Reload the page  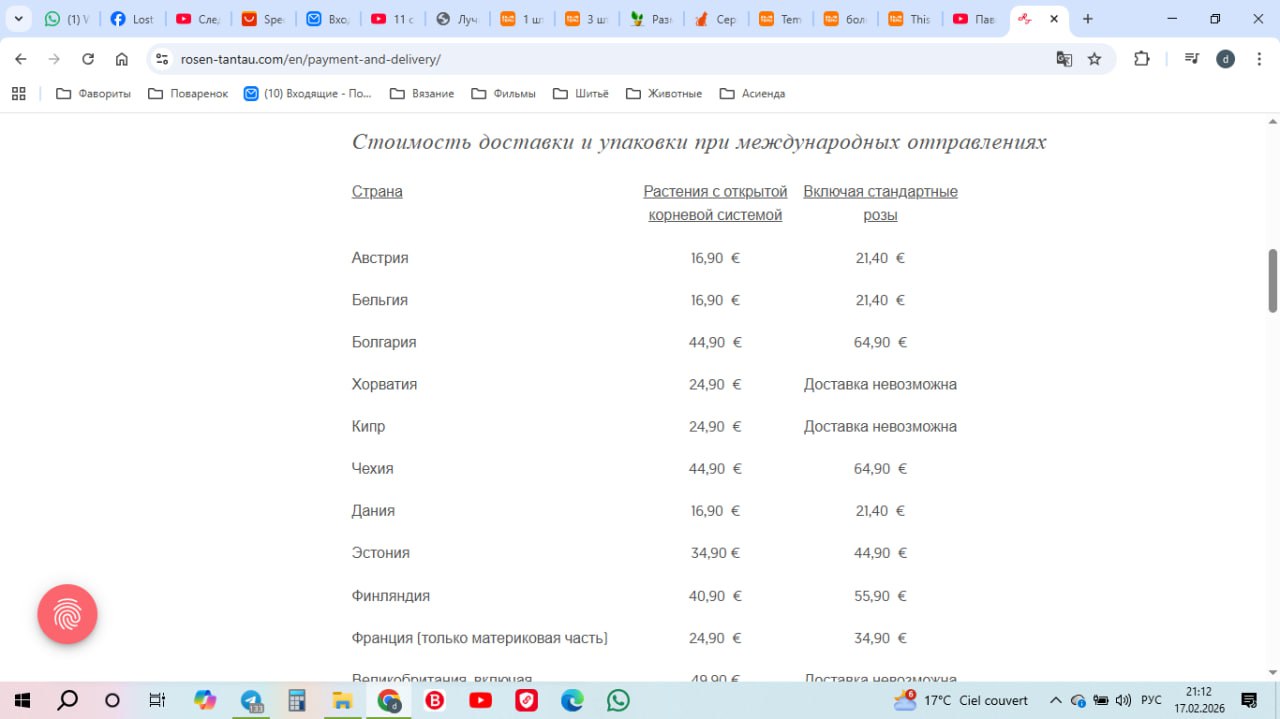pyautogui.click(x=88, y=59)
